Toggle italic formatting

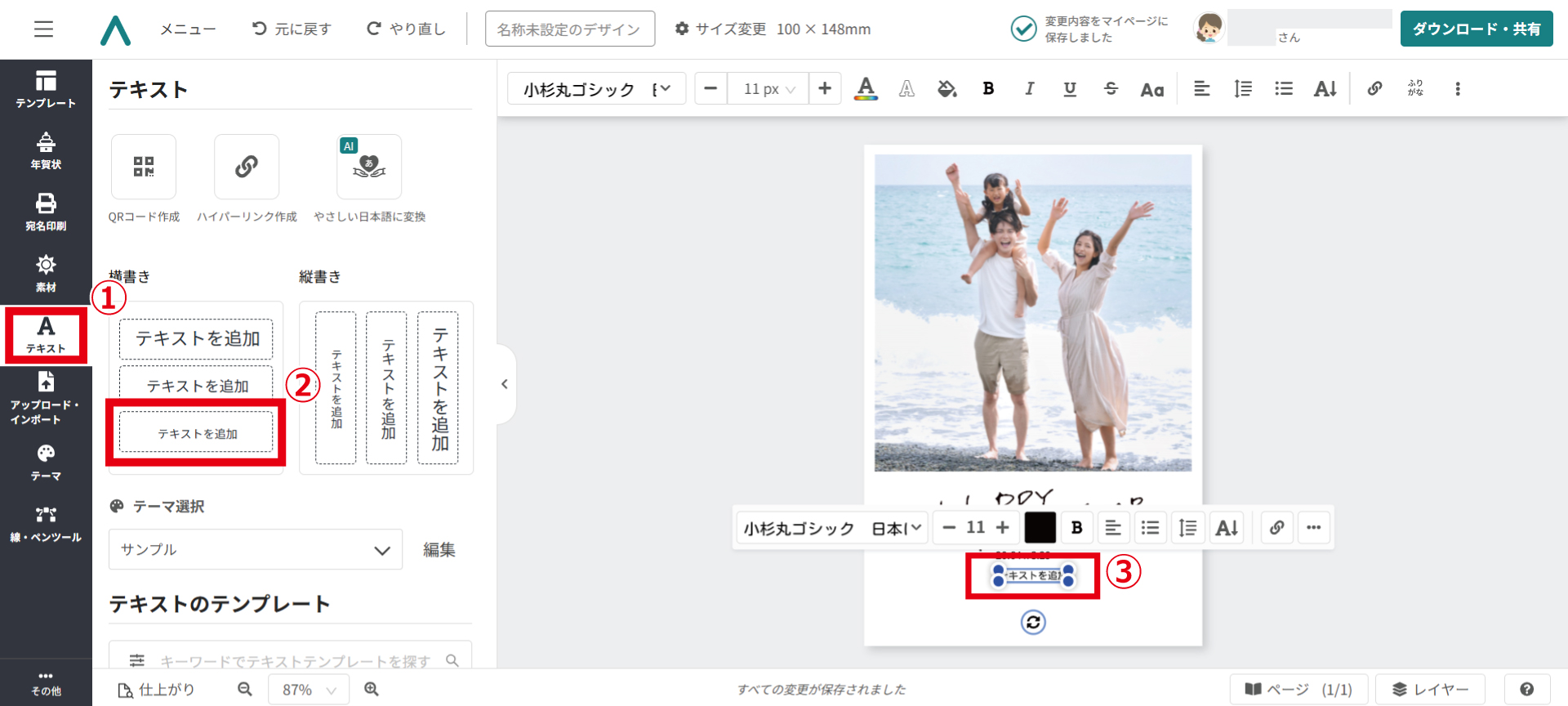pos(1029,88)
